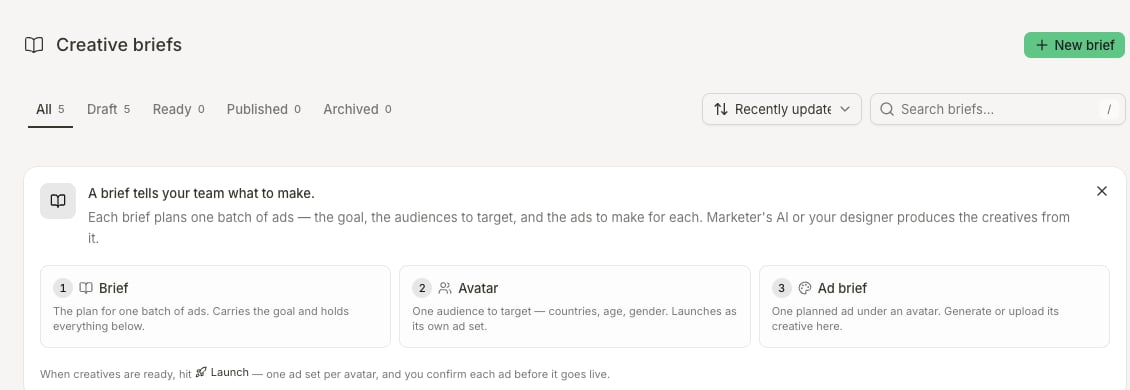Click the book icon in the info banner

click(x=58, y=201)
